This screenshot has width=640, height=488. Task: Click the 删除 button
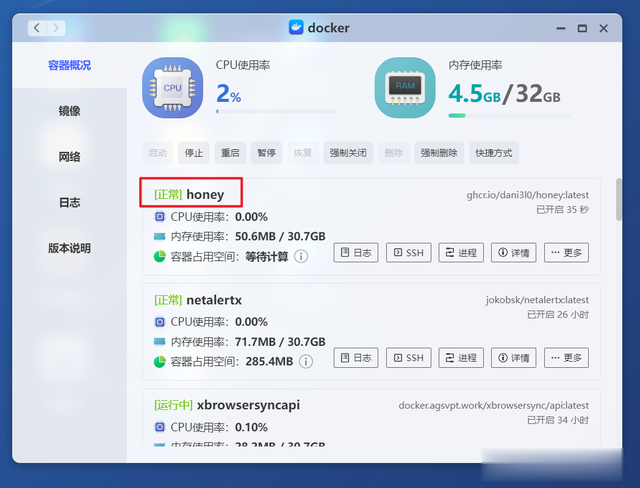click(394, 153)
